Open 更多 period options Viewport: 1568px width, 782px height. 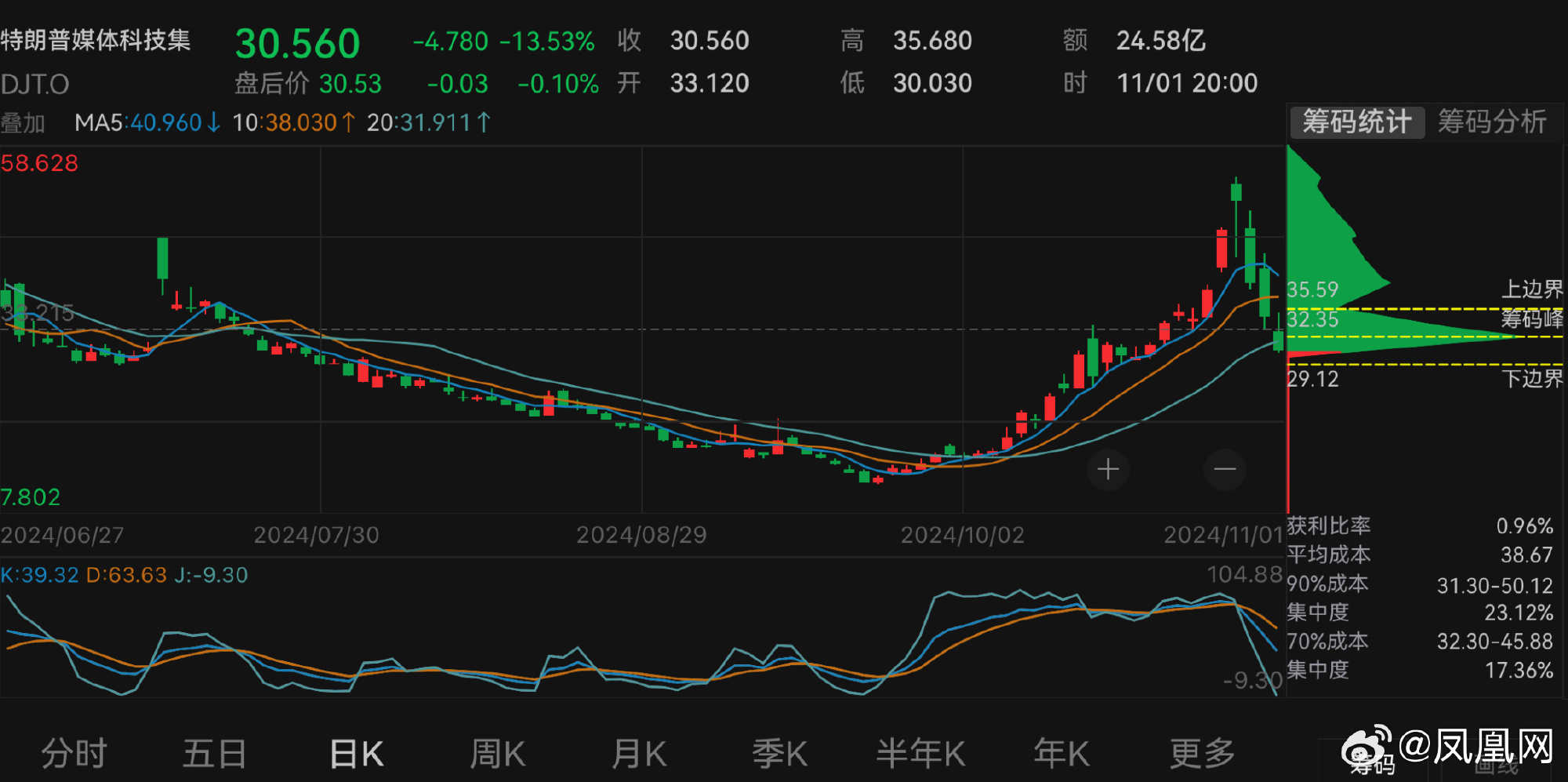pos(1202,754)
